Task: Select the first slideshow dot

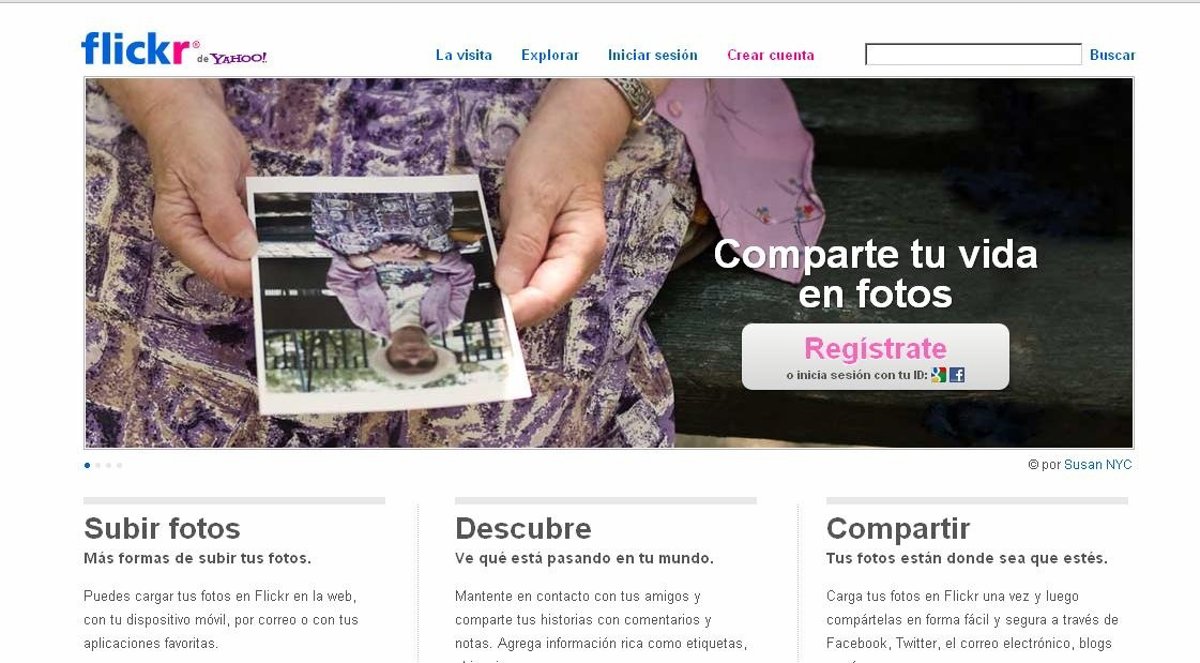Action: 87,465
